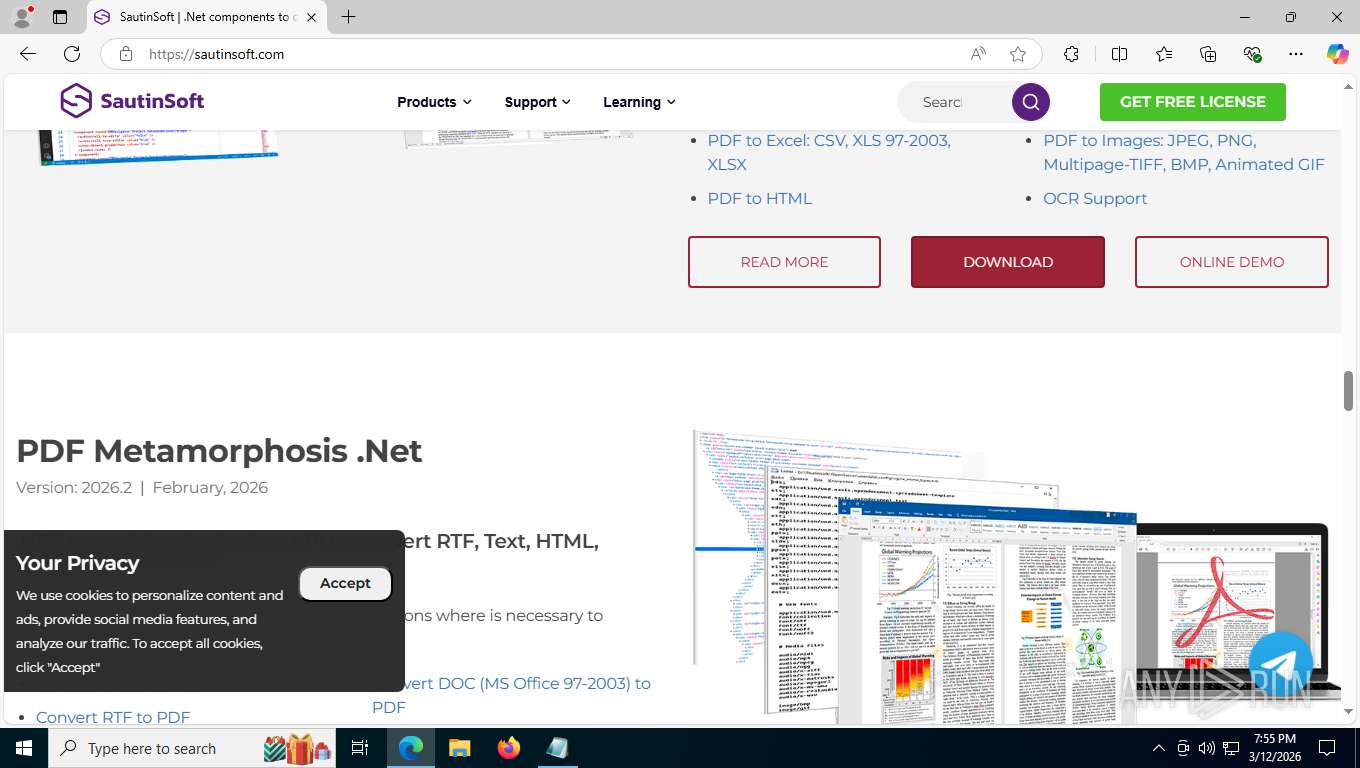
Task: Switch to Edge on taskbar
Action: pos(411,748)
